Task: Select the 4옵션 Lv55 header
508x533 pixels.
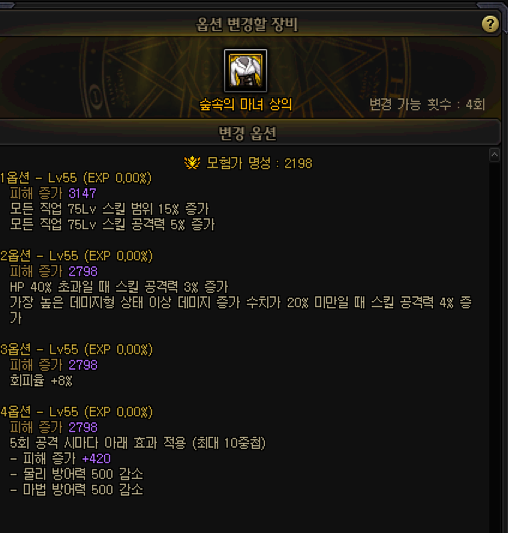Action: coord(77,412)
